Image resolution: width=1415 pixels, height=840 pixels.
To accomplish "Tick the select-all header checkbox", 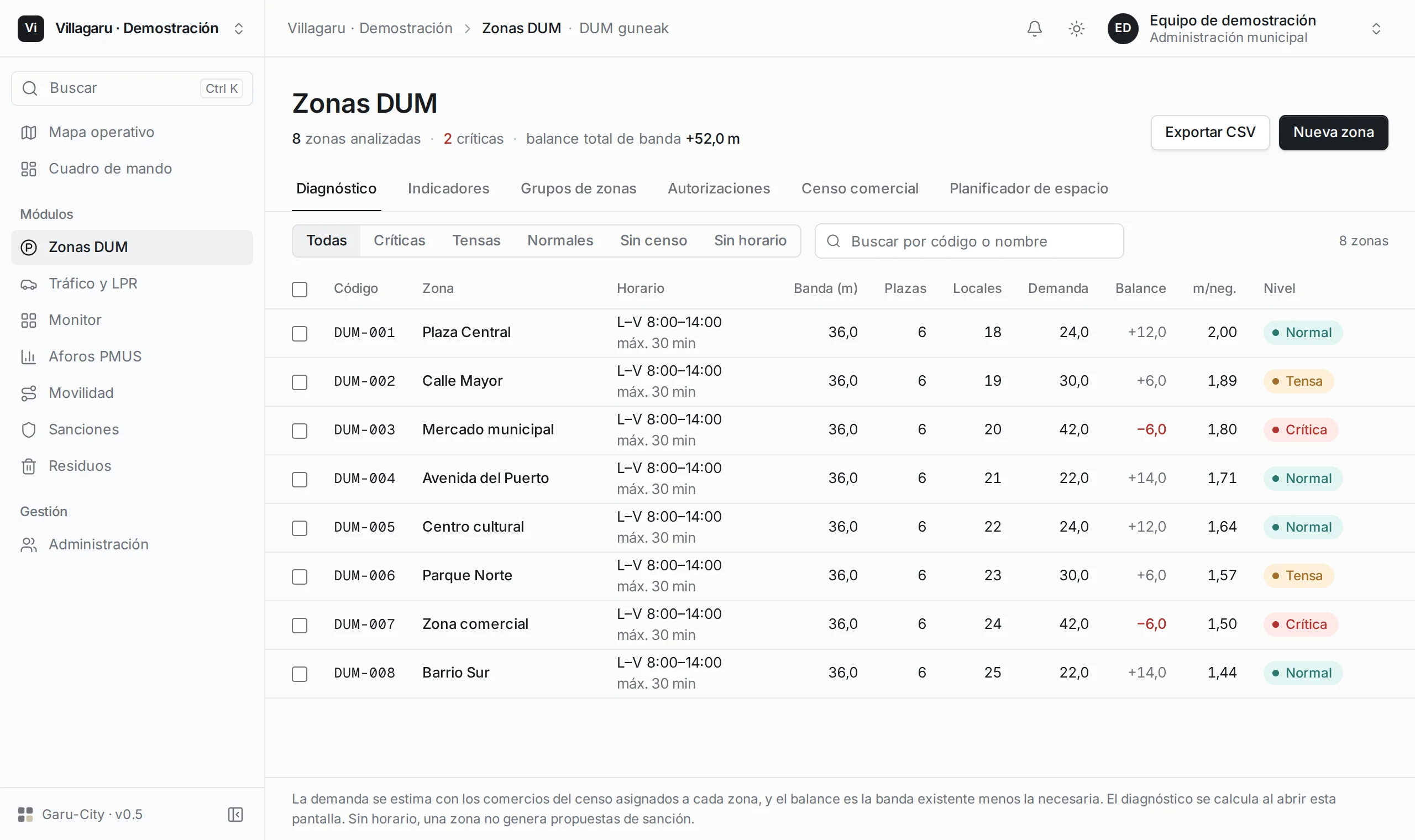I will tap(300, 289).
